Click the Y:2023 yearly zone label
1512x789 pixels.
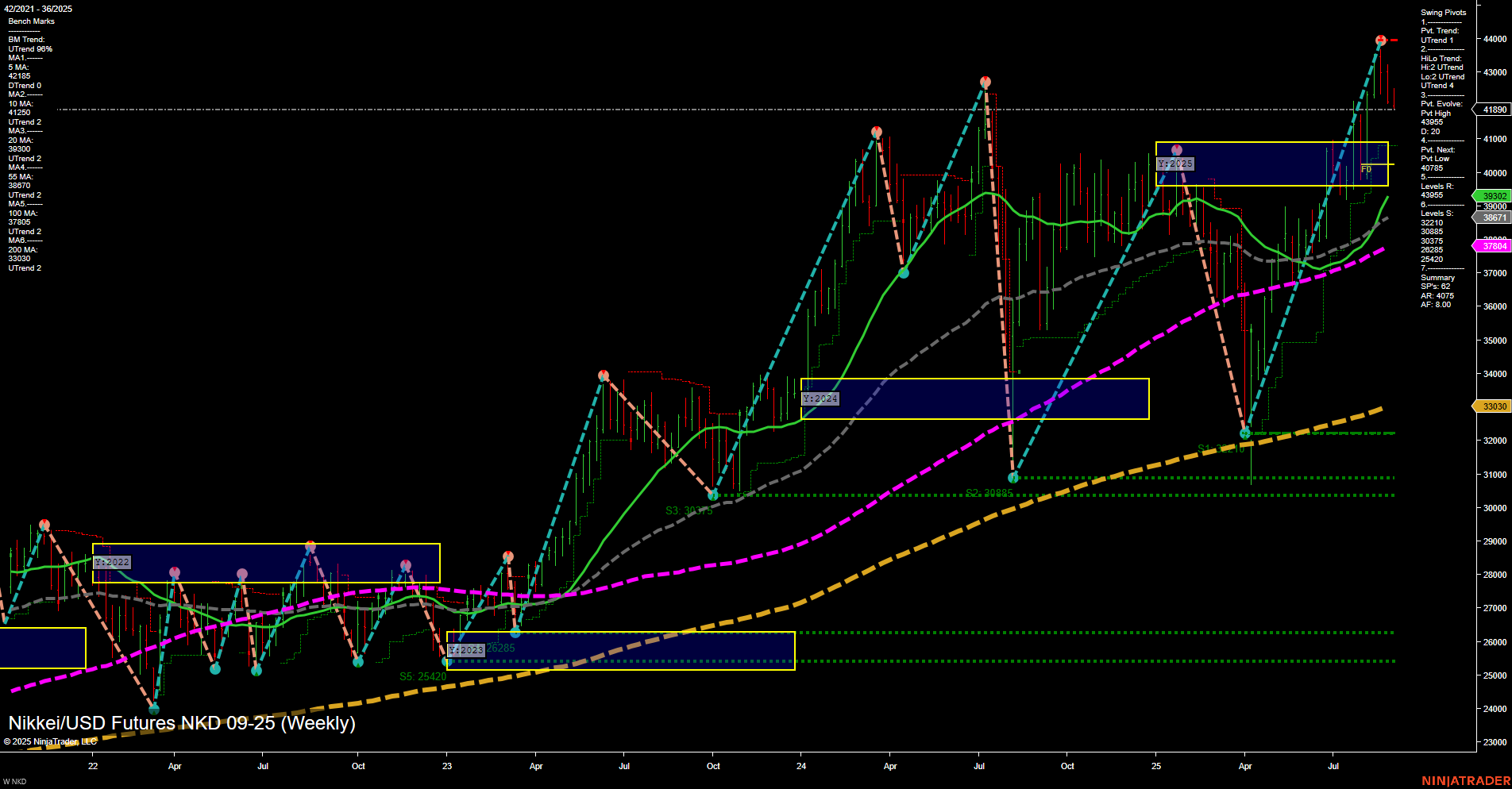coord(465,649)
